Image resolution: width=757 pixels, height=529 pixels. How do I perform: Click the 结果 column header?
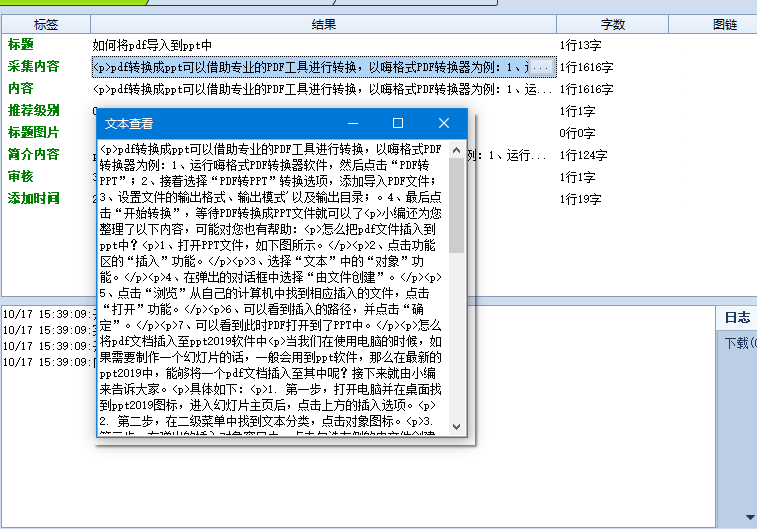[323, 24]
